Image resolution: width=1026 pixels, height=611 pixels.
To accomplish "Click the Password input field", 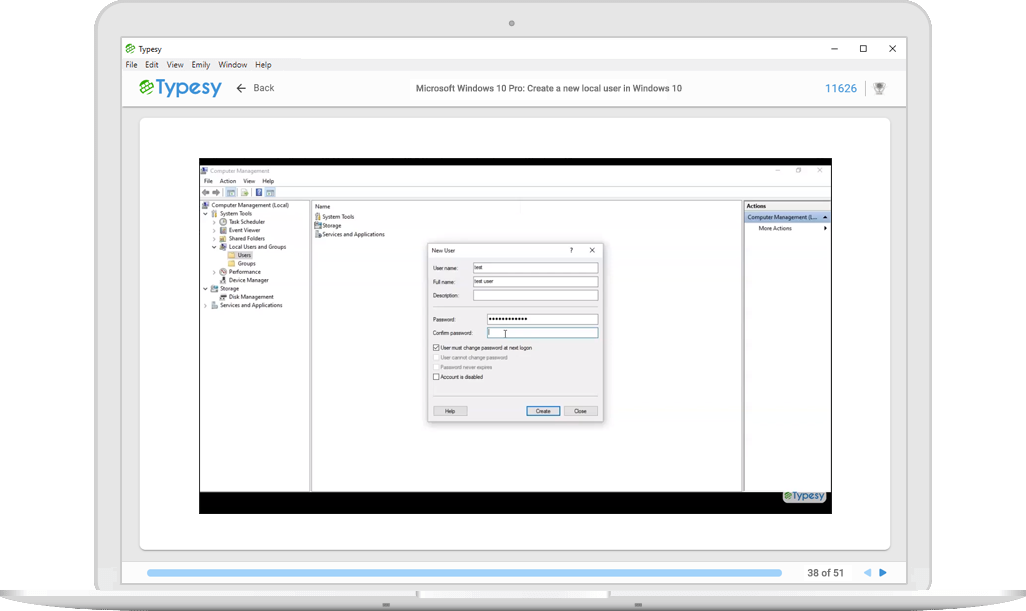I will pos(542,319).
